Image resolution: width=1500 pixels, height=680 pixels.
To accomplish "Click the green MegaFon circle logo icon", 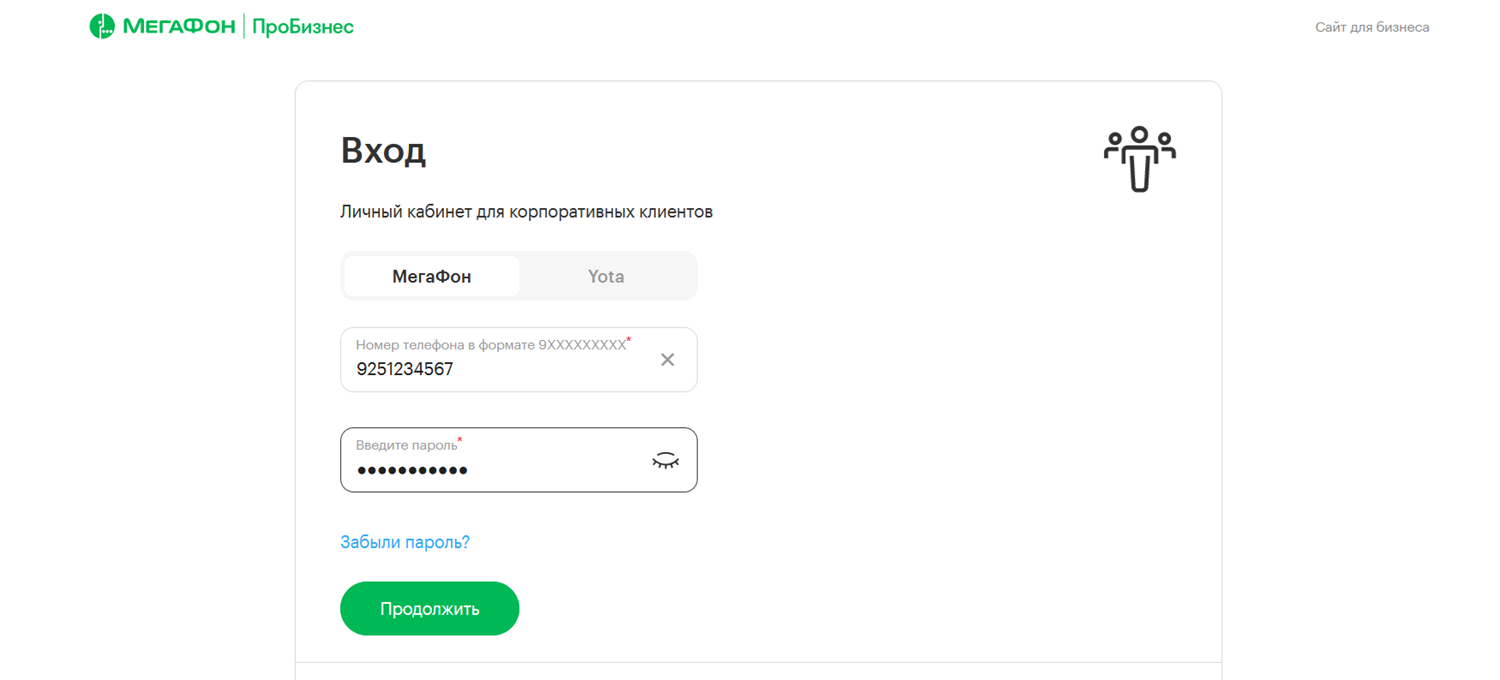I will click(102, 27).
